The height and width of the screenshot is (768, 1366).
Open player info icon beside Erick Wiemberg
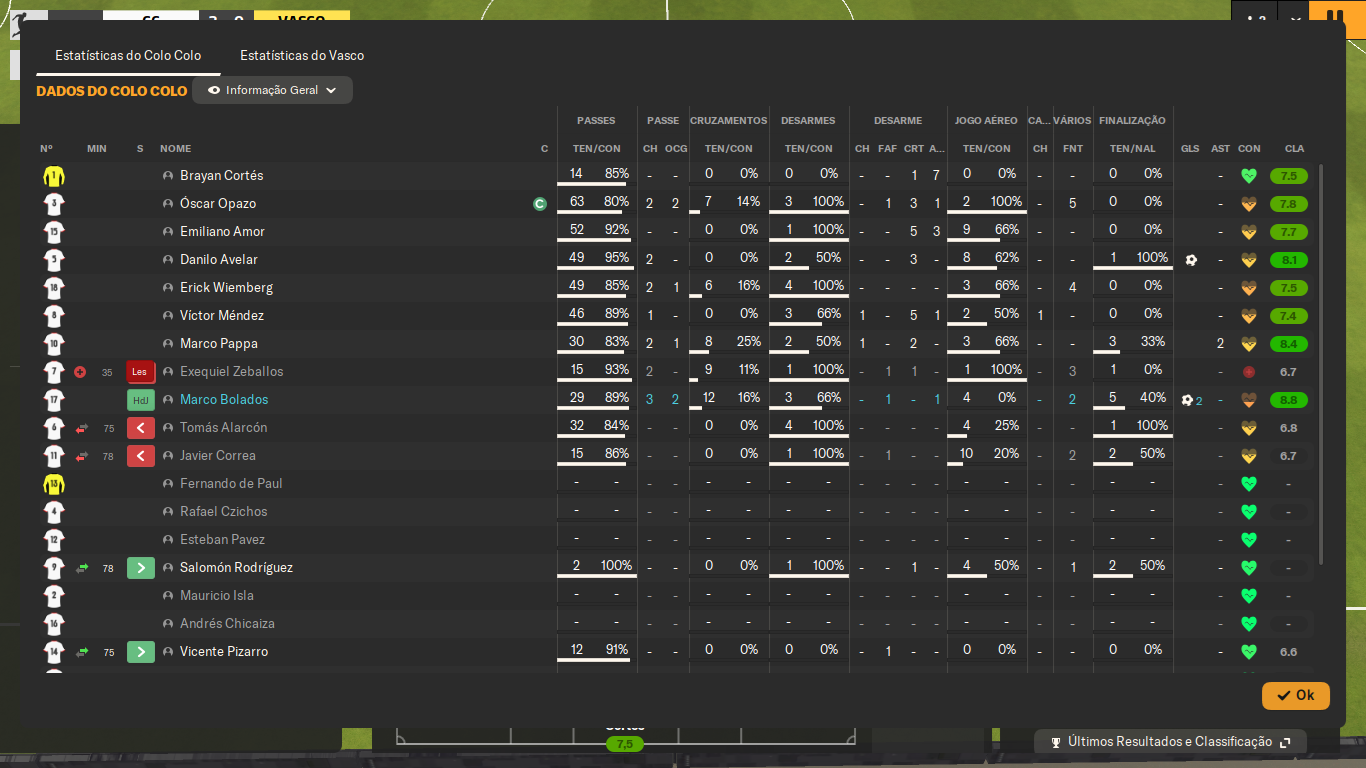pyautogui.click(x=168, y=288)
